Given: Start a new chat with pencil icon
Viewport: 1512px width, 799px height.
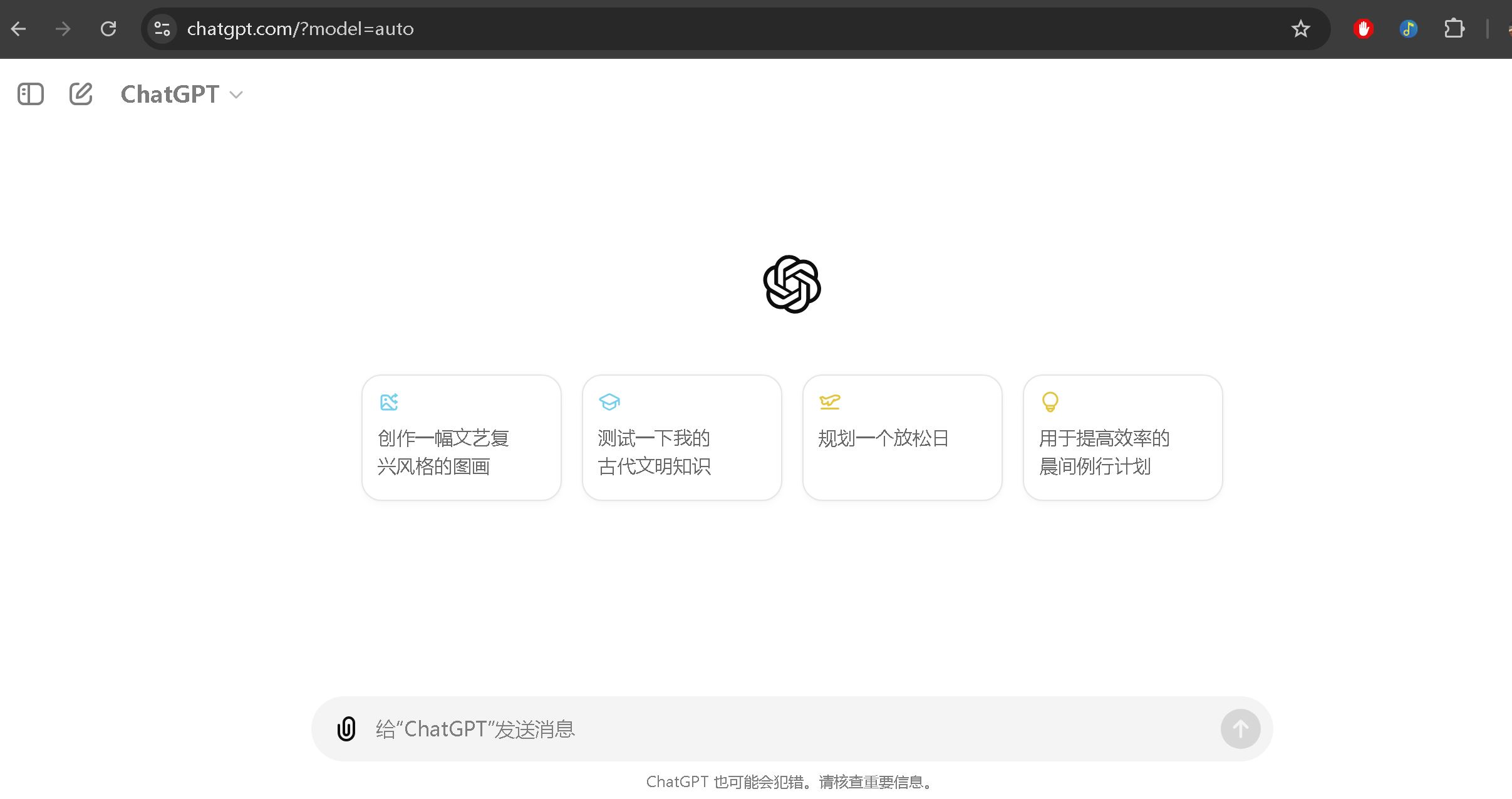Looking at the screenshot, I should [81, 95].
